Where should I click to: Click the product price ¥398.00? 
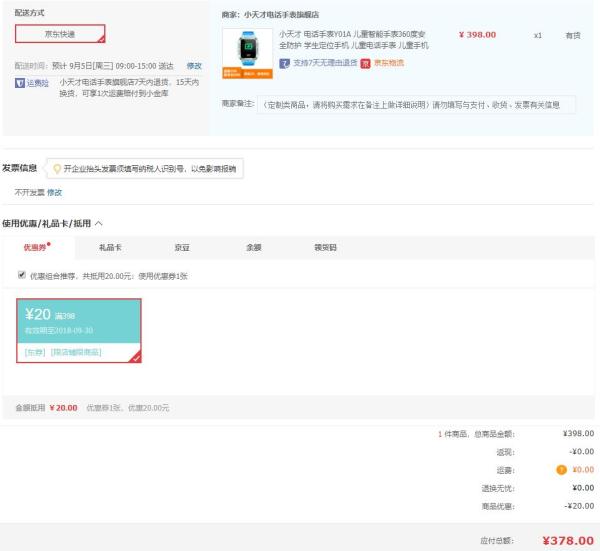[478, 35]
